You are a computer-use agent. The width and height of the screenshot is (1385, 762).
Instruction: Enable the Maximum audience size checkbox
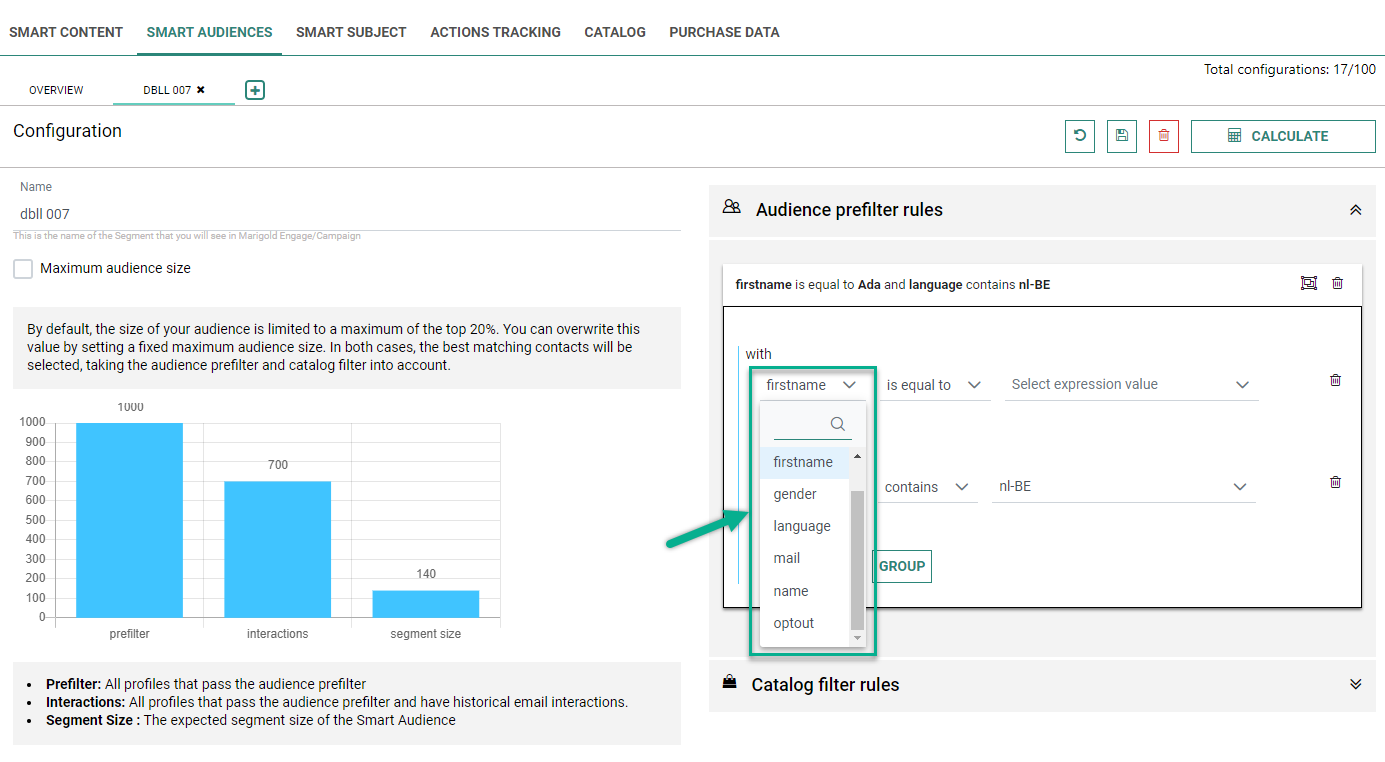23,269
